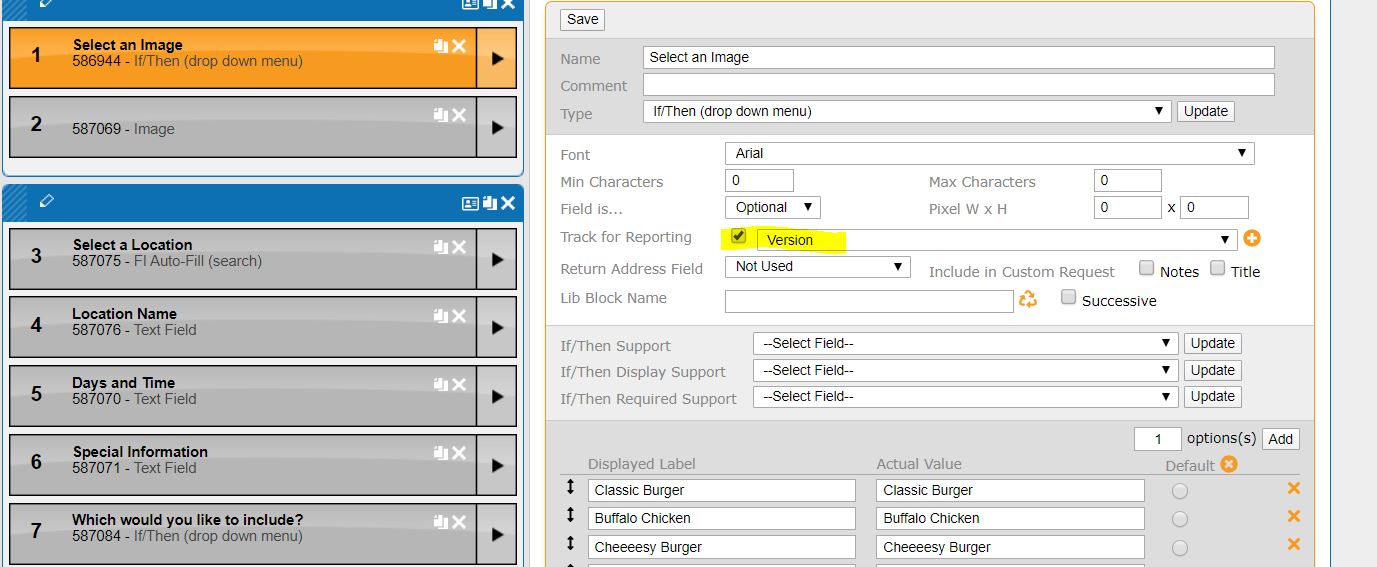This screenshot has height=567, width=1377.
Task: Click the copy icon on Select an Image row
Action: 440,46
